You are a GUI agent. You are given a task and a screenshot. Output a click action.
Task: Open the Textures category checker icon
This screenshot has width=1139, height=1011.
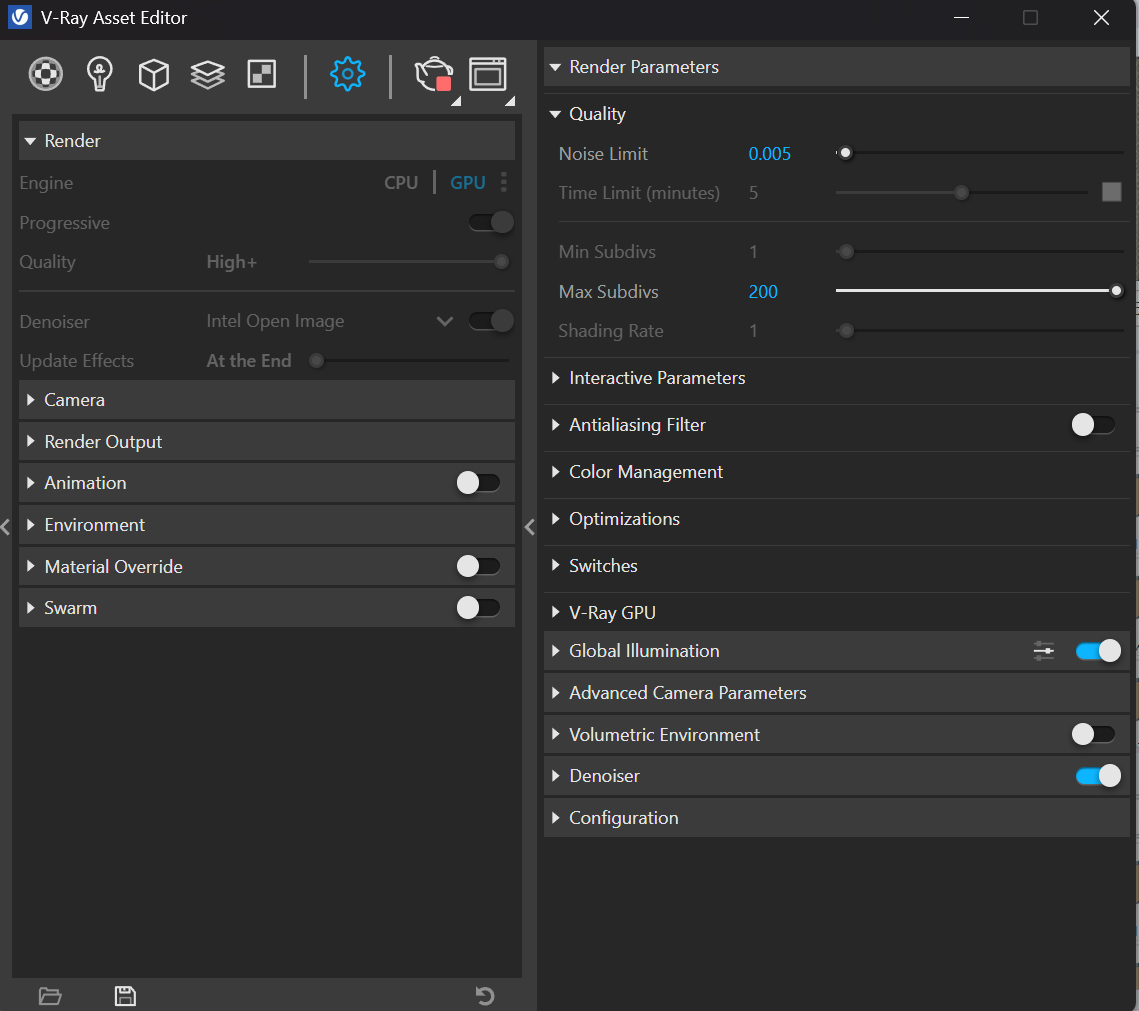pos(262,74)
